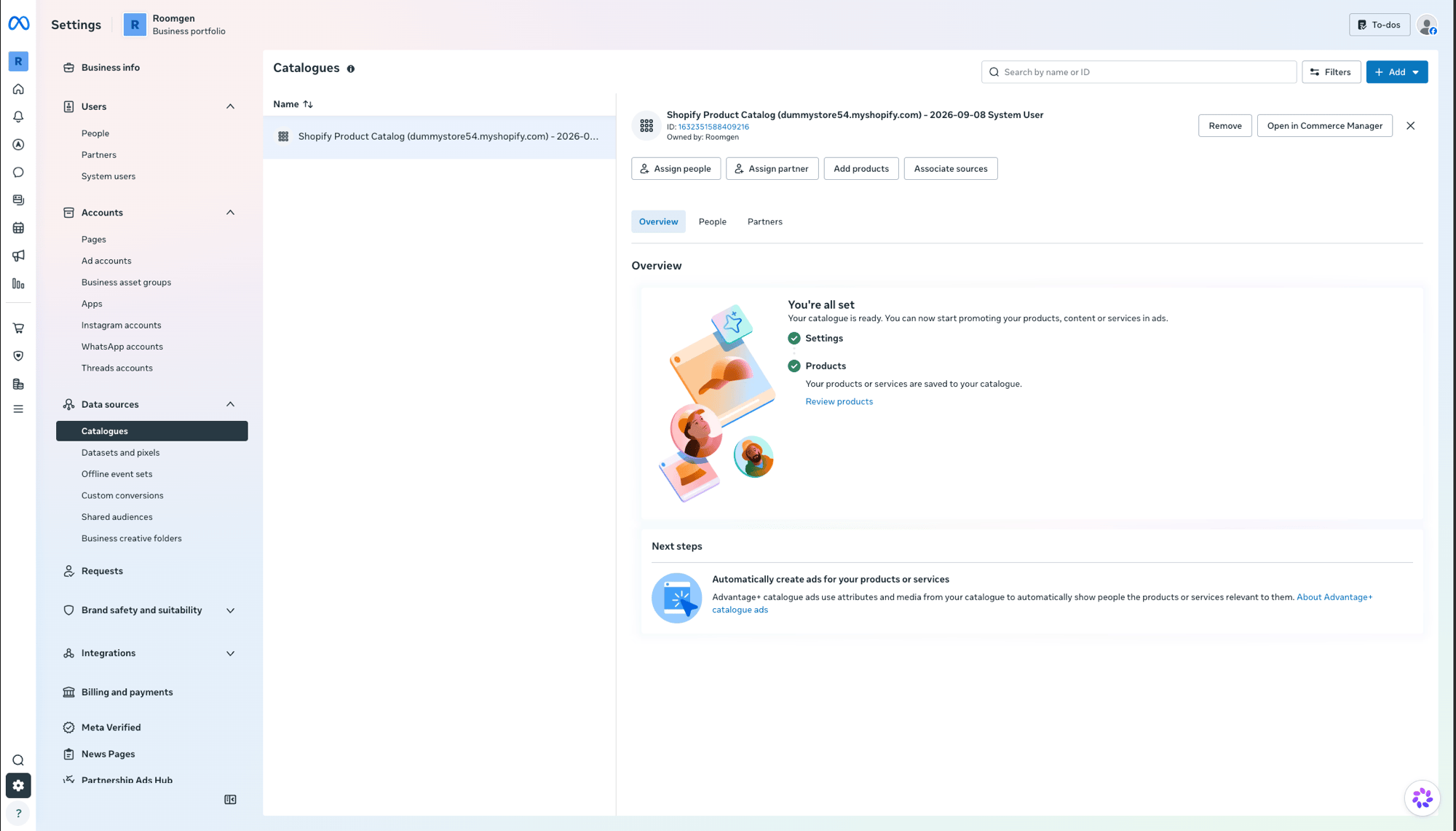Click catalogue grid icon in details header
This screenshot has width=1456, height=831.
coord(646,126)
